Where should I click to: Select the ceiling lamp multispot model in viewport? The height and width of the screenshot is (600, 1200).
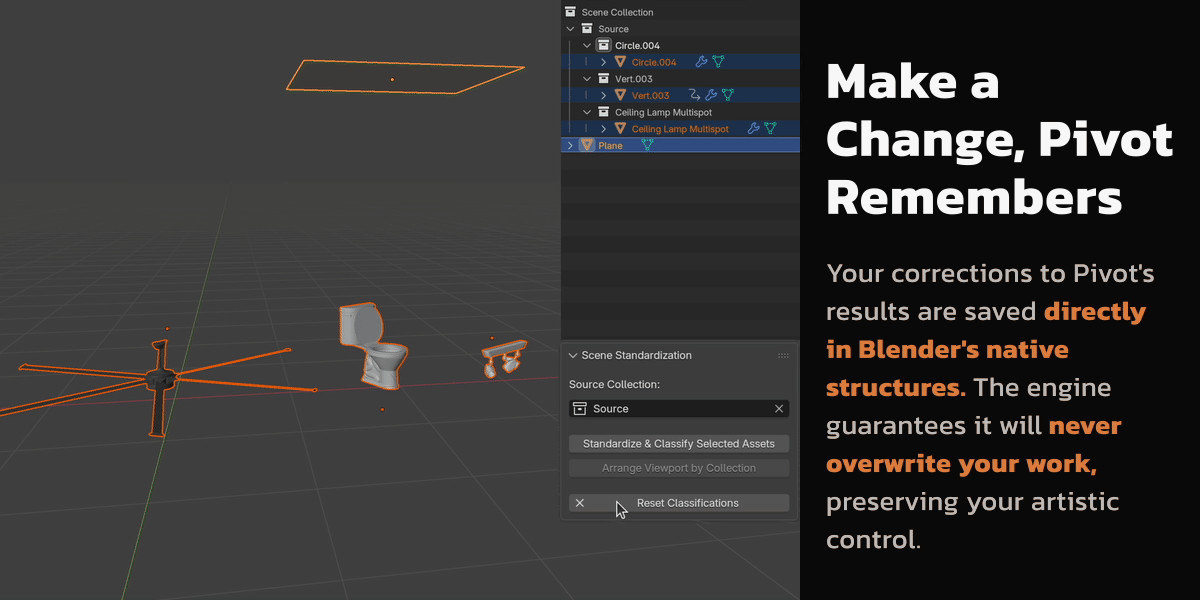[503, 357]
